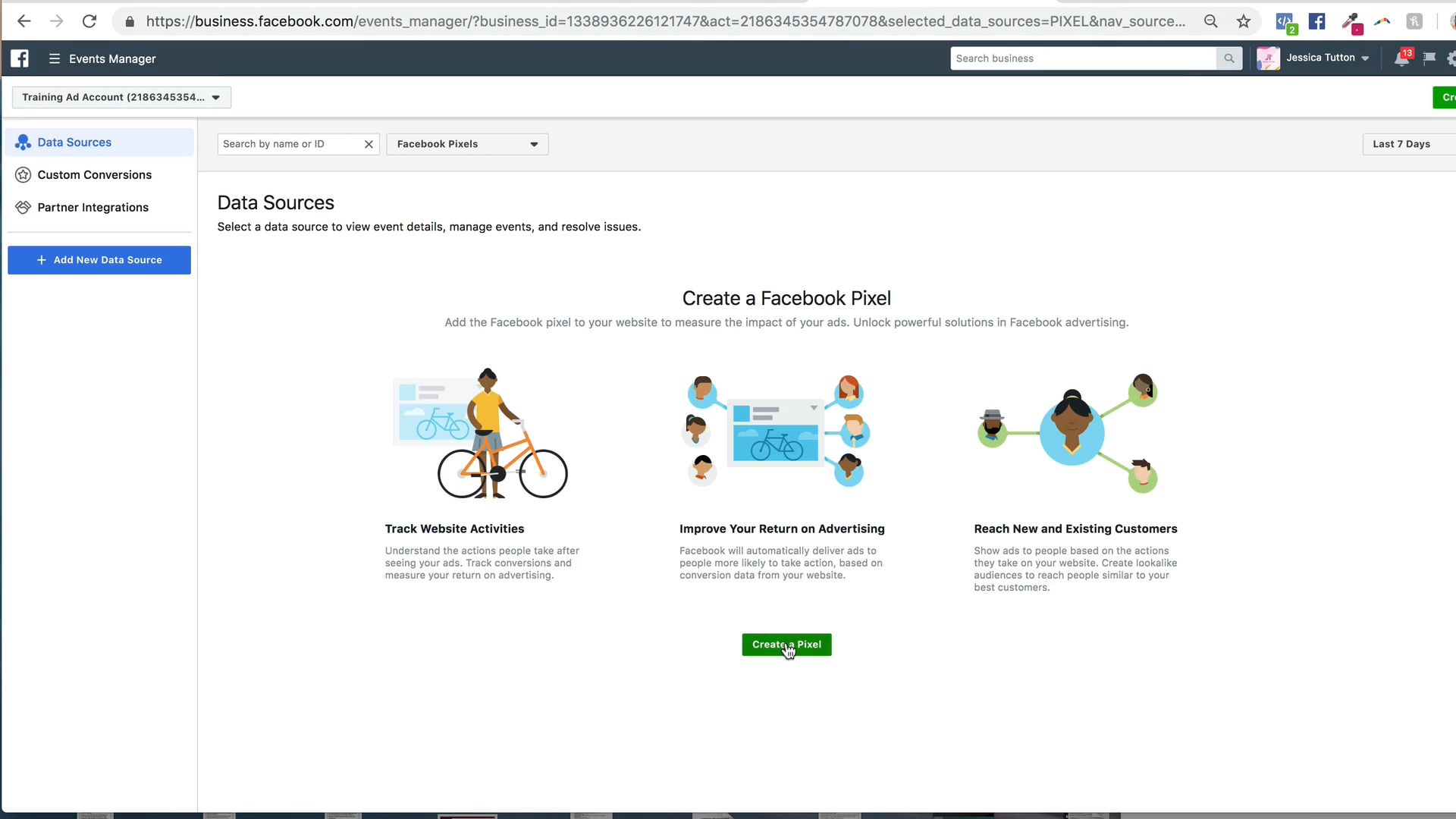This screenshot has width=1456, height=819.
Task: Click the Track Website Activities heading
Action: point(454,529)
